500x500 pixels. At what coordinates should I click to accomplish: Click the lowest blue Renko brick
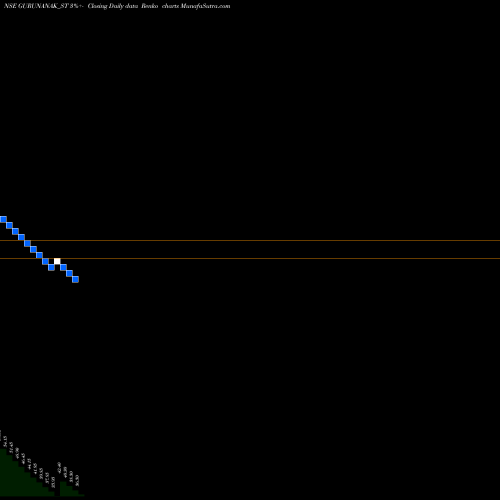[x=75, y=279]
